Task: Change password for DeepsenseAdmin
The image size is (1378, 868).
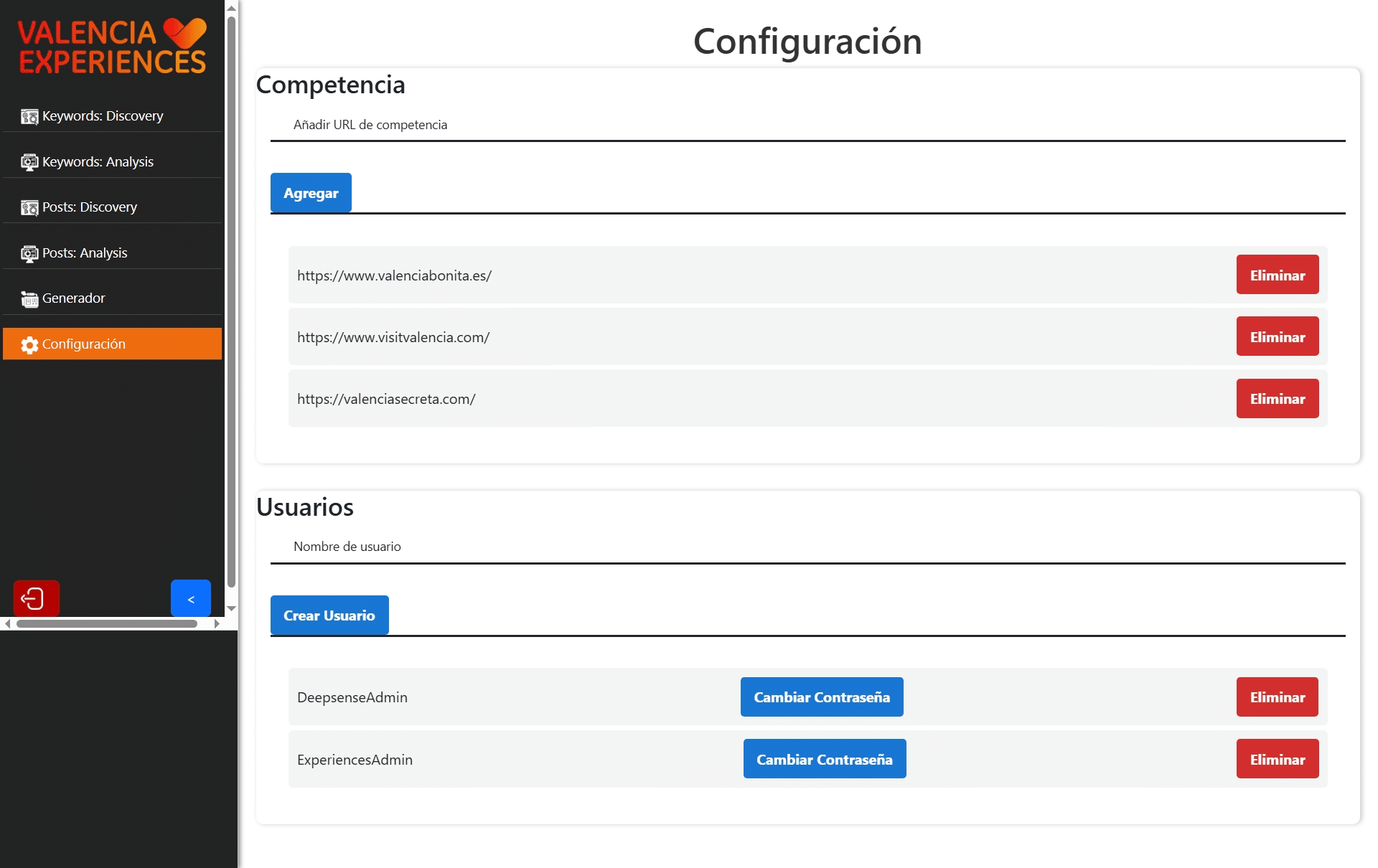Action: [x=821, y=697]
